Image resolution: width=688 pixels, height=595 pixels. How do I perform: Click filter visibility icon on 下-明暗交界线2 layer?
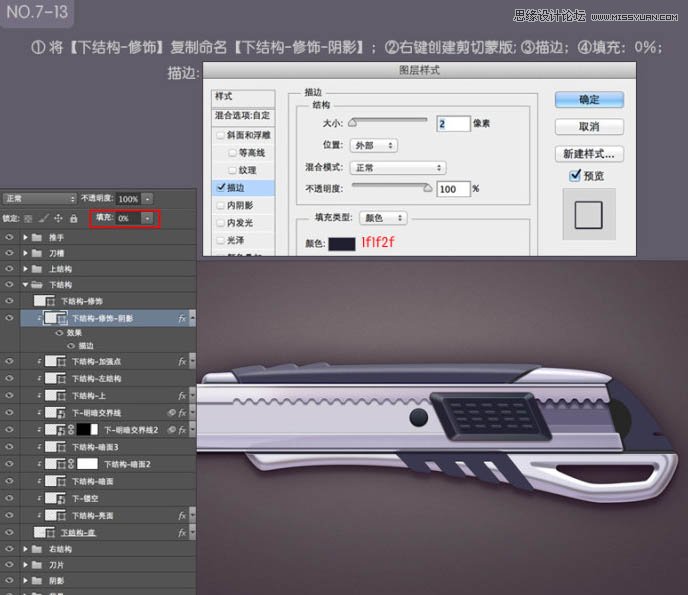coord(172,430)
